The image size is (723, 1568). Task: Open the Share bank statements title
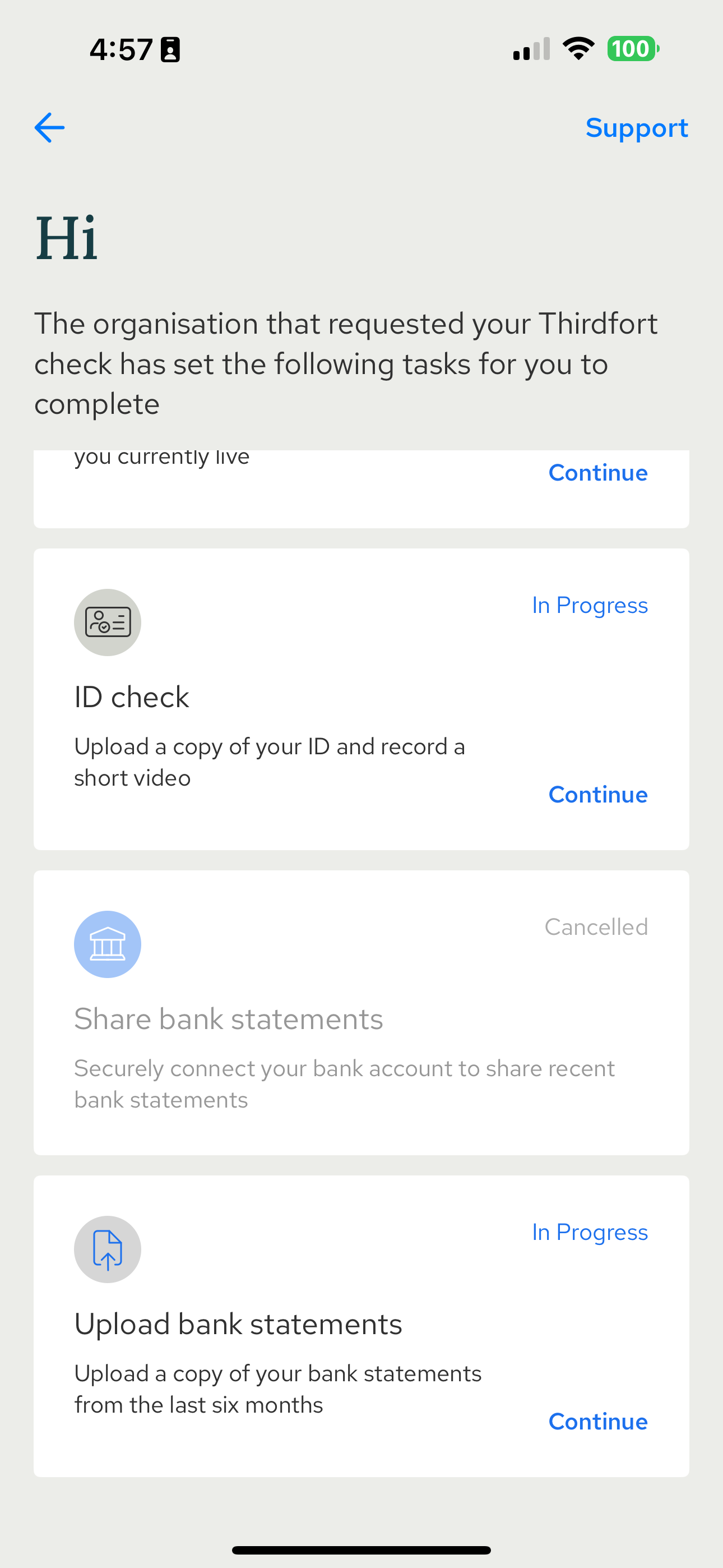click(x=228, y=1019)
